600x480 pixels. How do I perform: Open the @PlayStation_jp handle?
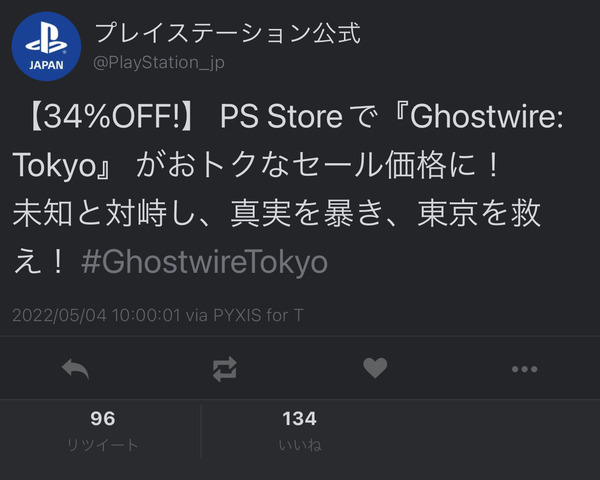coord(159,63)
